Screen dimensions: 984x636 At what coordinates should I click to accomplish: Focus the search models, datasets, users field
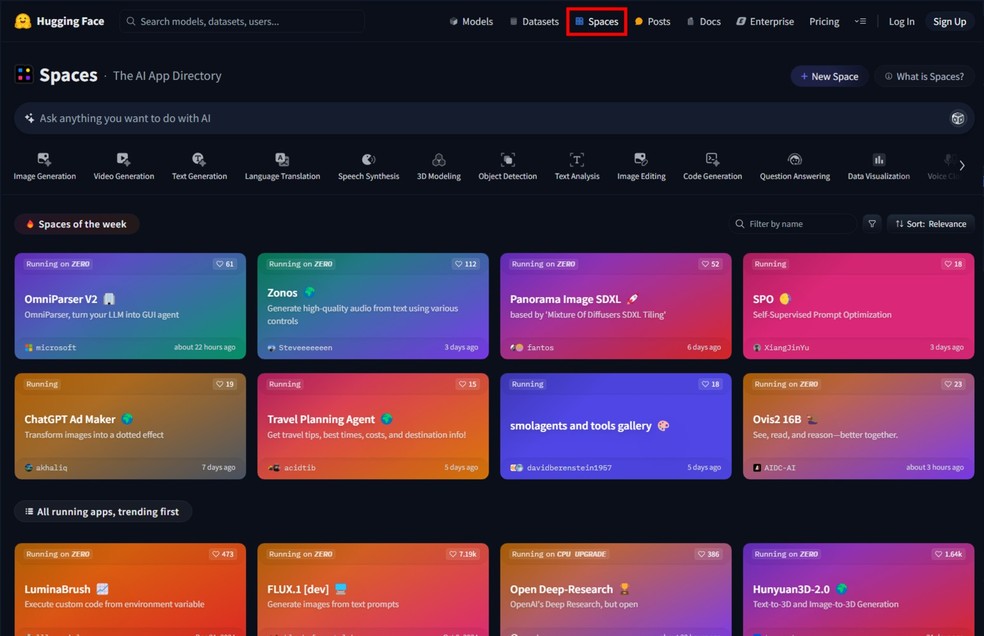tap(242, 21)
